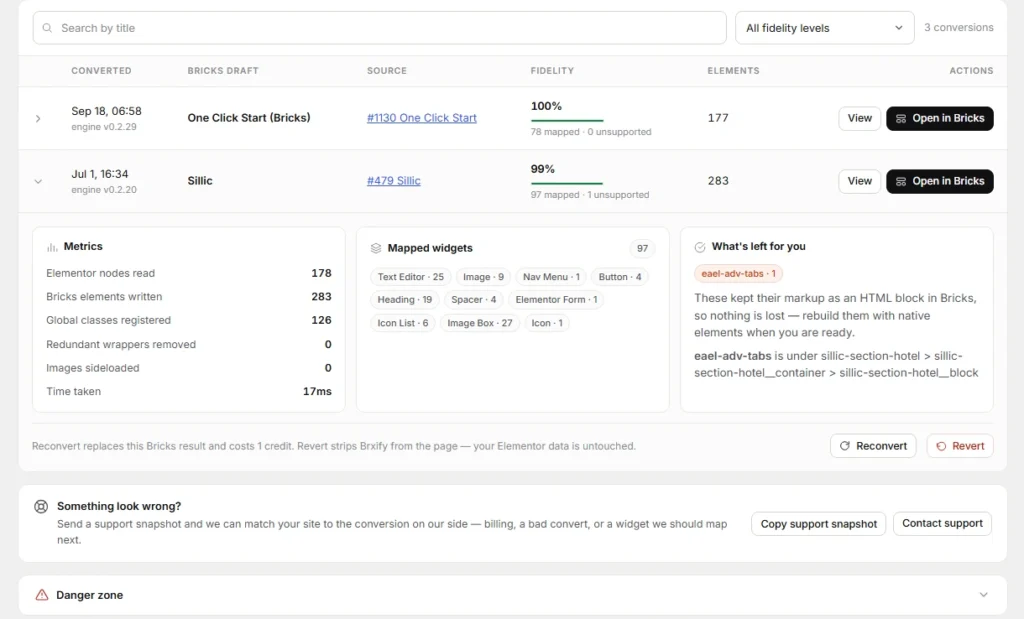Click the Icon List · 6 widget chip
Screen dimensions: 1024x619
402,323
